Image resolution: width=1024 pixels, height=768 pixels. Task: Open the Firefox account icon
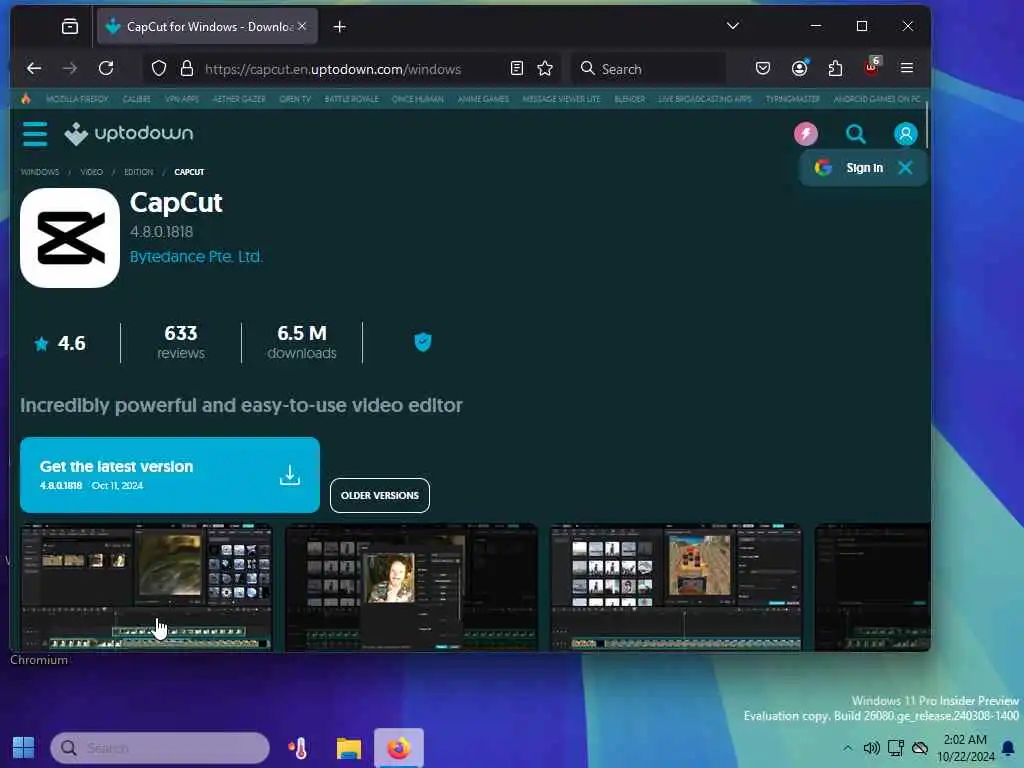(x=799, y=68)
